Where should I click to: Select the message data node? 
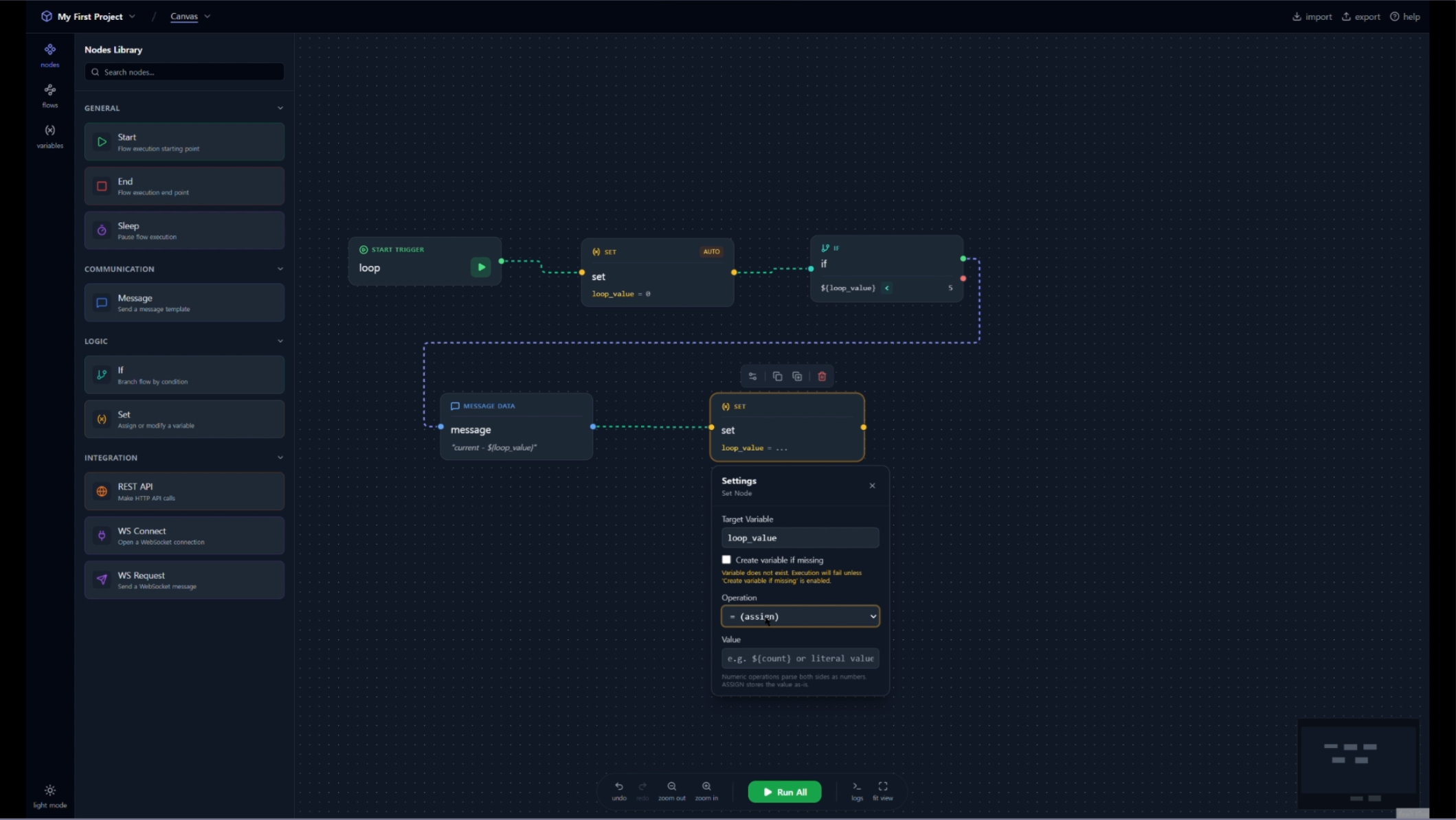517,426
